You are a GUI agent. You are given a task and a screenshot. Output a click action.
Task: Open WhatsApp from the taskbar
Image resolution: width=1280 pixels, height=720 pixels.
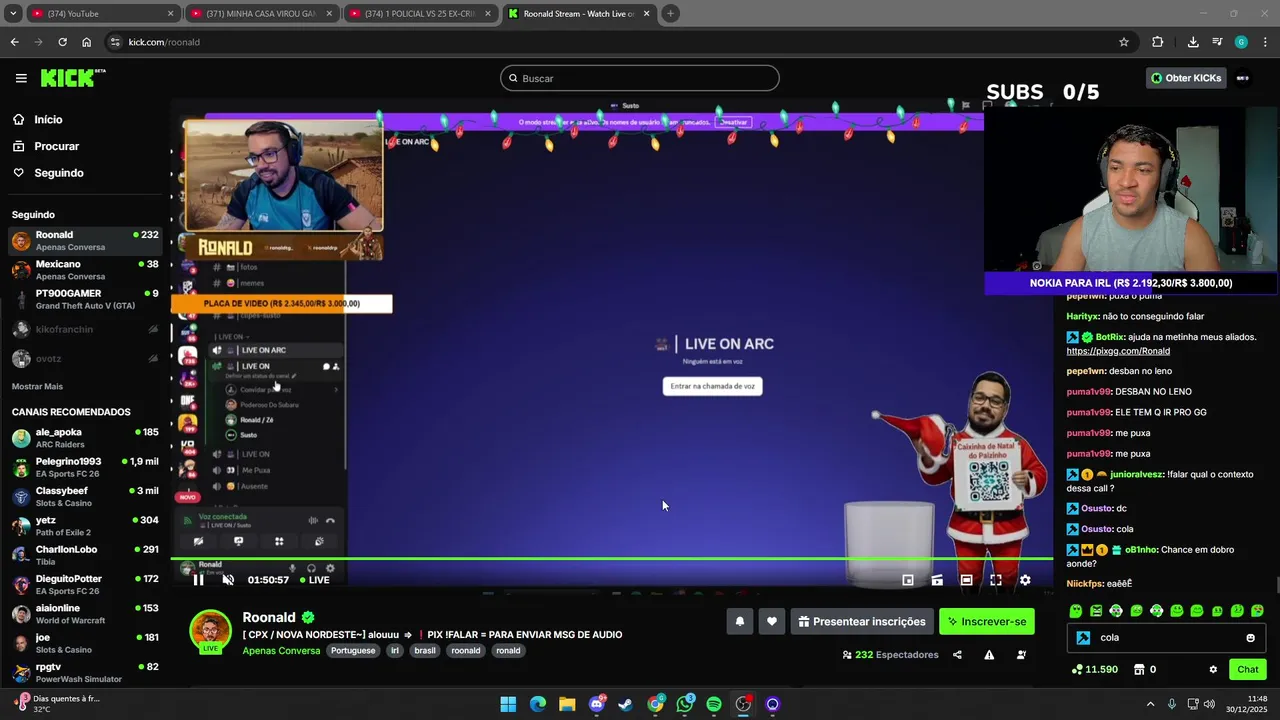[x=685, y=704]
